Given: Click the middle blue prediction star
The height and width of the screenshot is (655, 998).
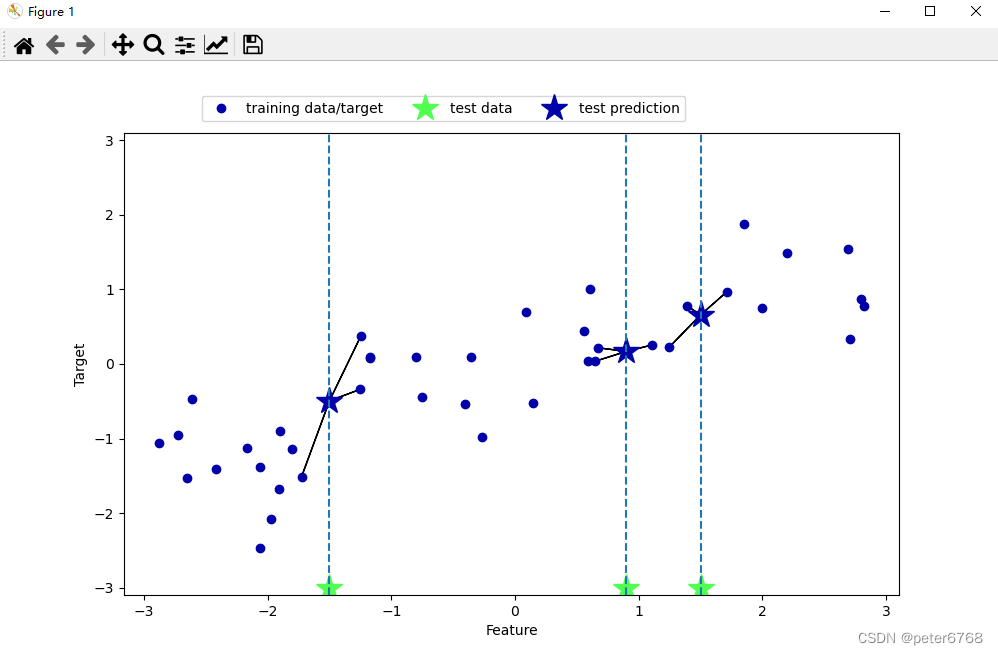Looking at the screenshot, I should pyautogui.click(x=626, y=351).
